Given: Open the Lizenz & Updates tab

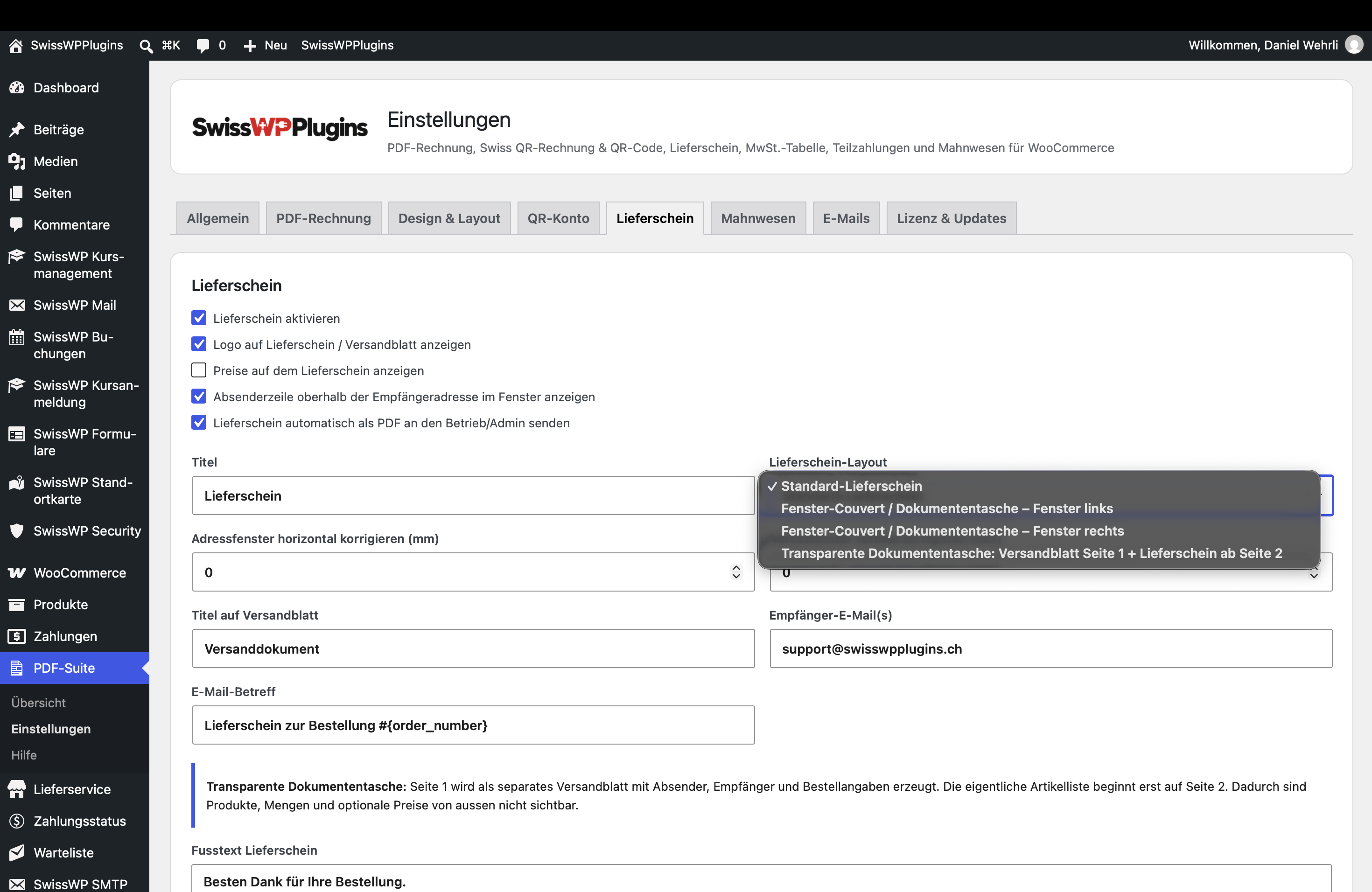Looking at the screenshot, I should (x=951, y=218).
